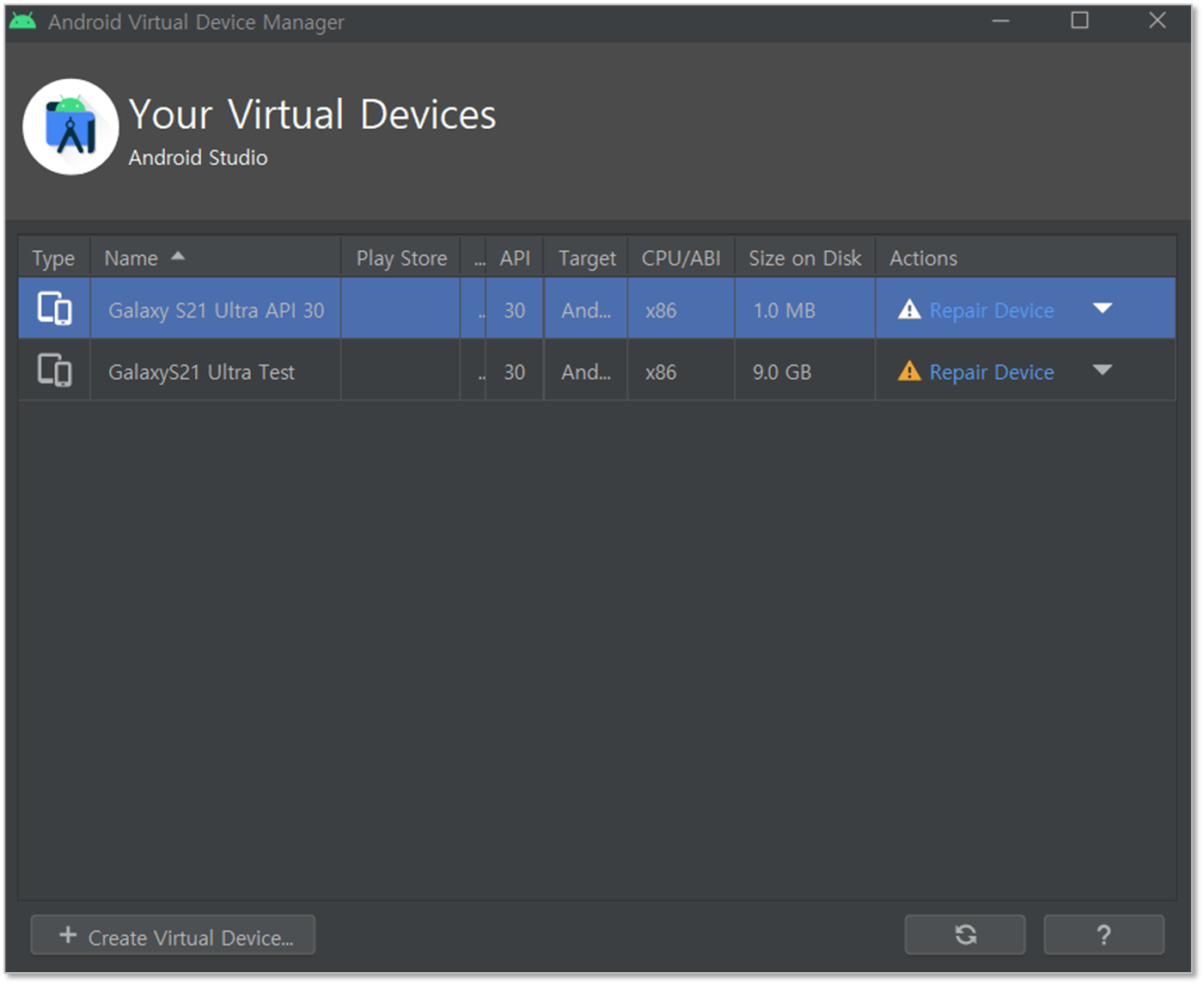The image size is (1204, 985).
Task: Click the And... target cell in the 1.0 MB row
Action: (x=586, y=310)
